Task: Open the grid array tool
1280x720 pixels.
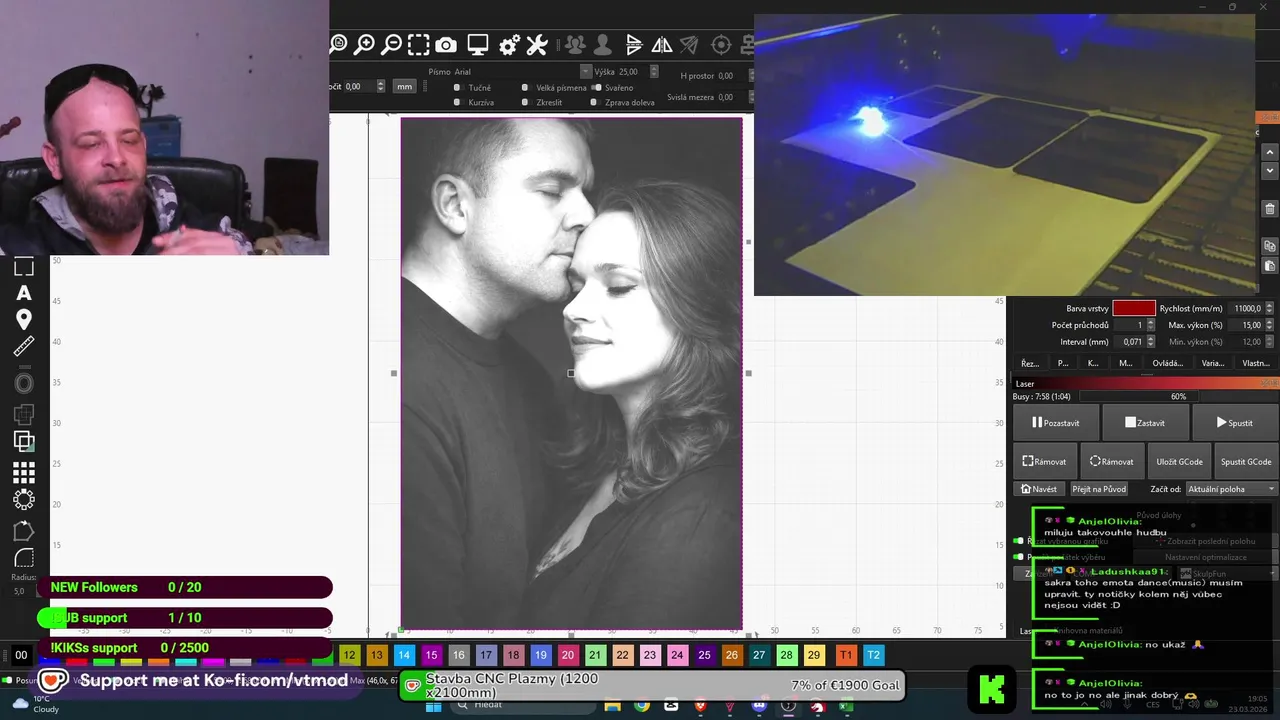Action: coord(24,472)
